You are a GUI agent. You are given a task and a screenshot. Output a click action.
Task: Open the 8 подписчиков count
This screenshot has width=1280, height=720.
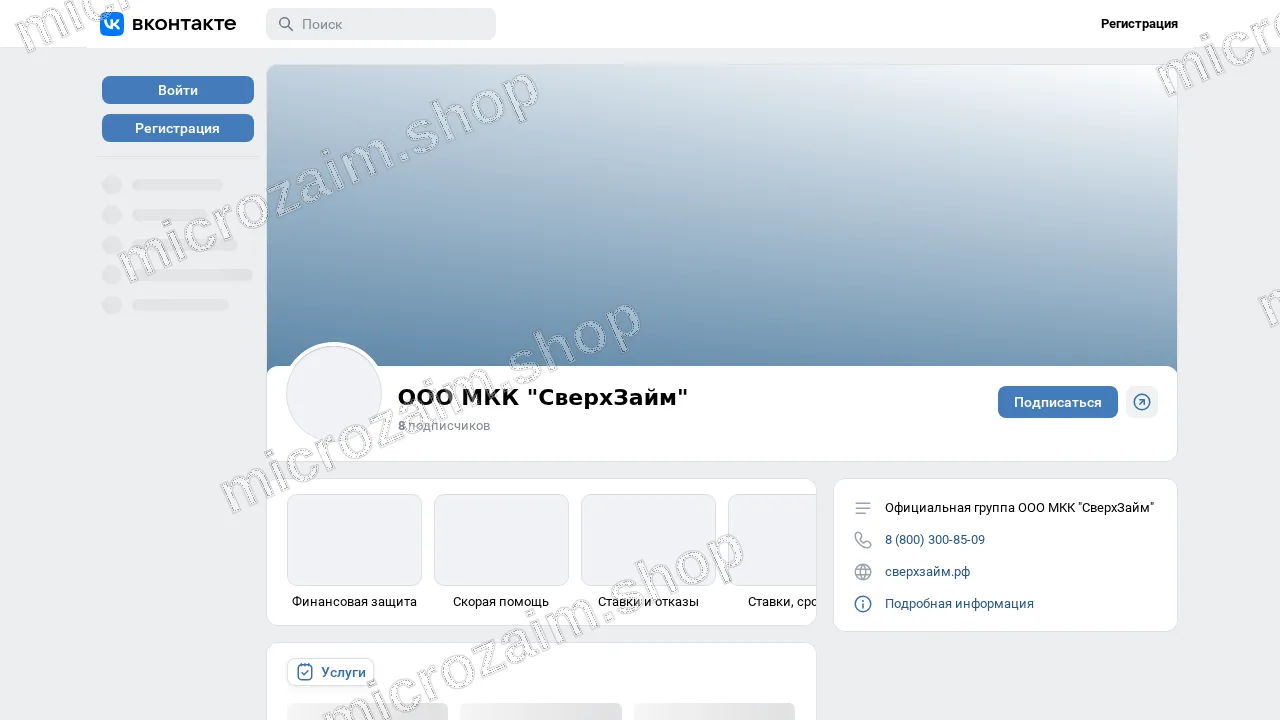pyautogui.click(x=444, y=425)
